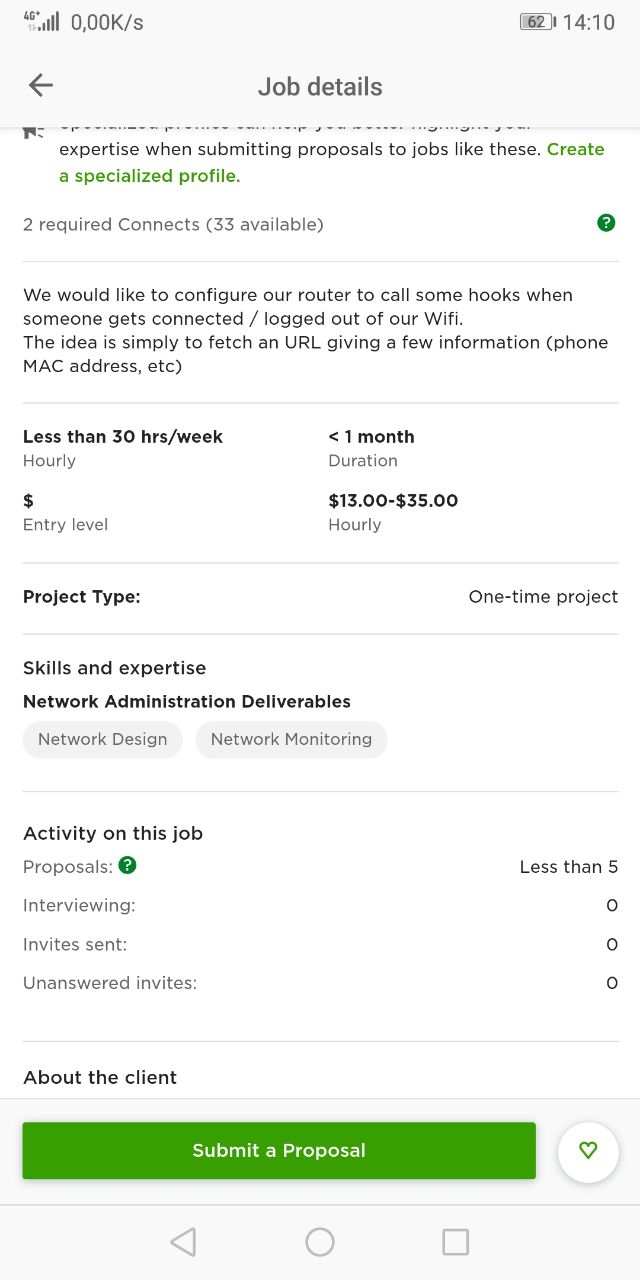Select the Network Design skill tag
Screen dimensions: 640x1280
coord(103,739)
